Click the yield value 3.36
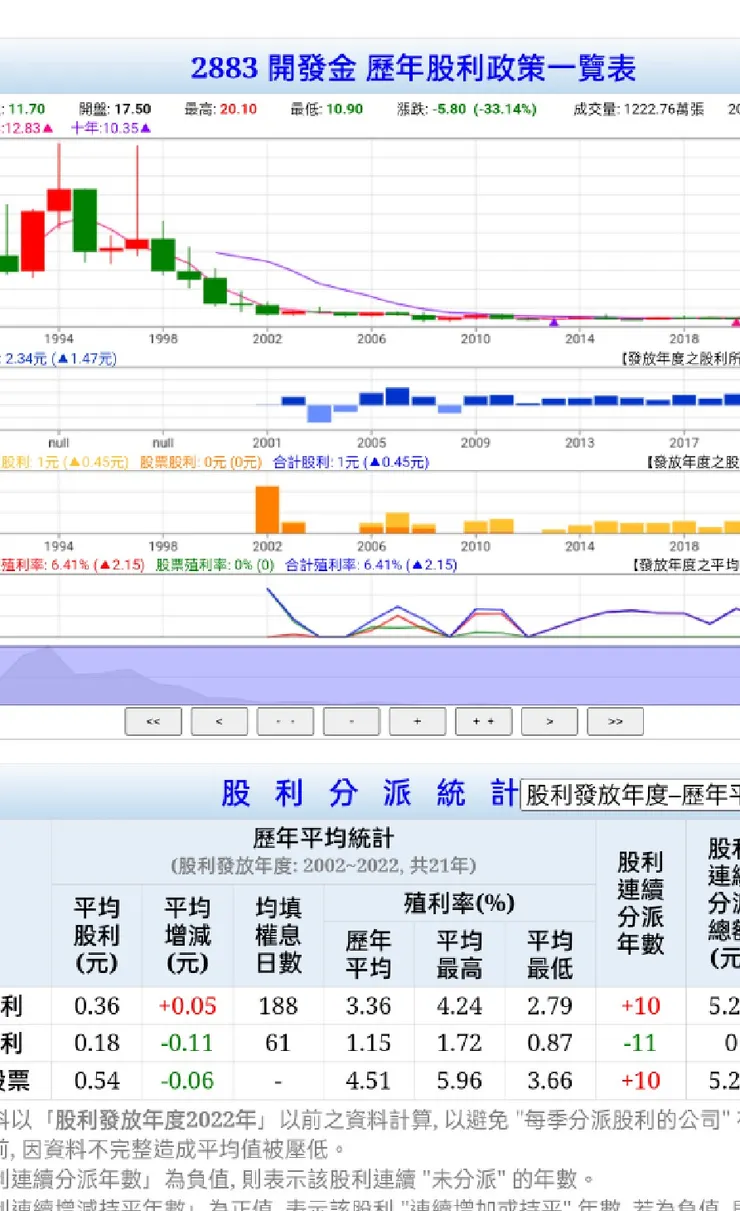Viewport: 740px width, 1211px height. pos(368,1005)
